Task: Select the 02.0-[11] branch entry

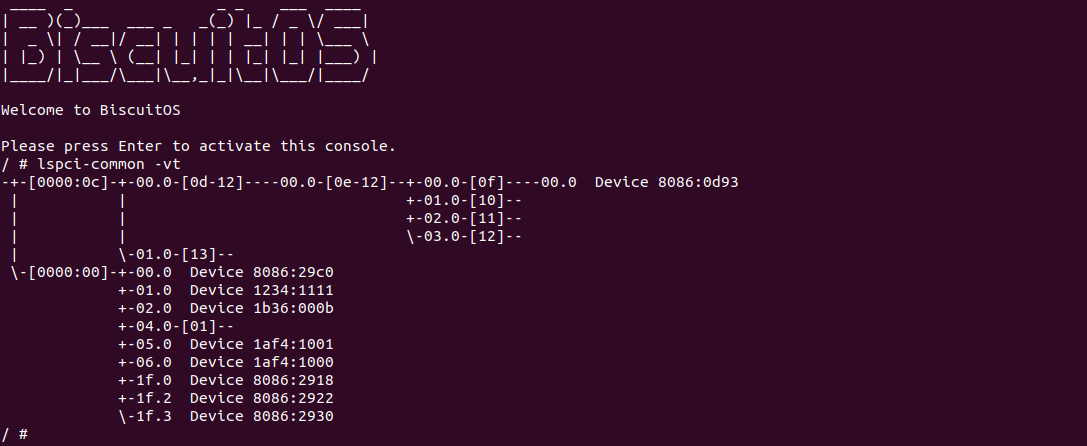Action: 467,217
